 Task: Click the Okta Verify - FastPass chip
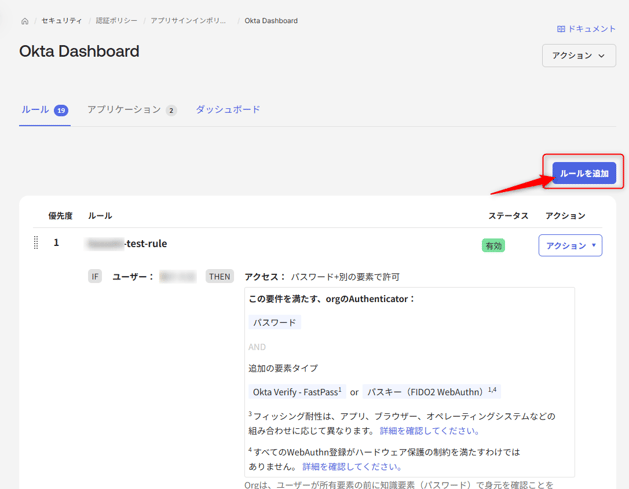point(297,392)
